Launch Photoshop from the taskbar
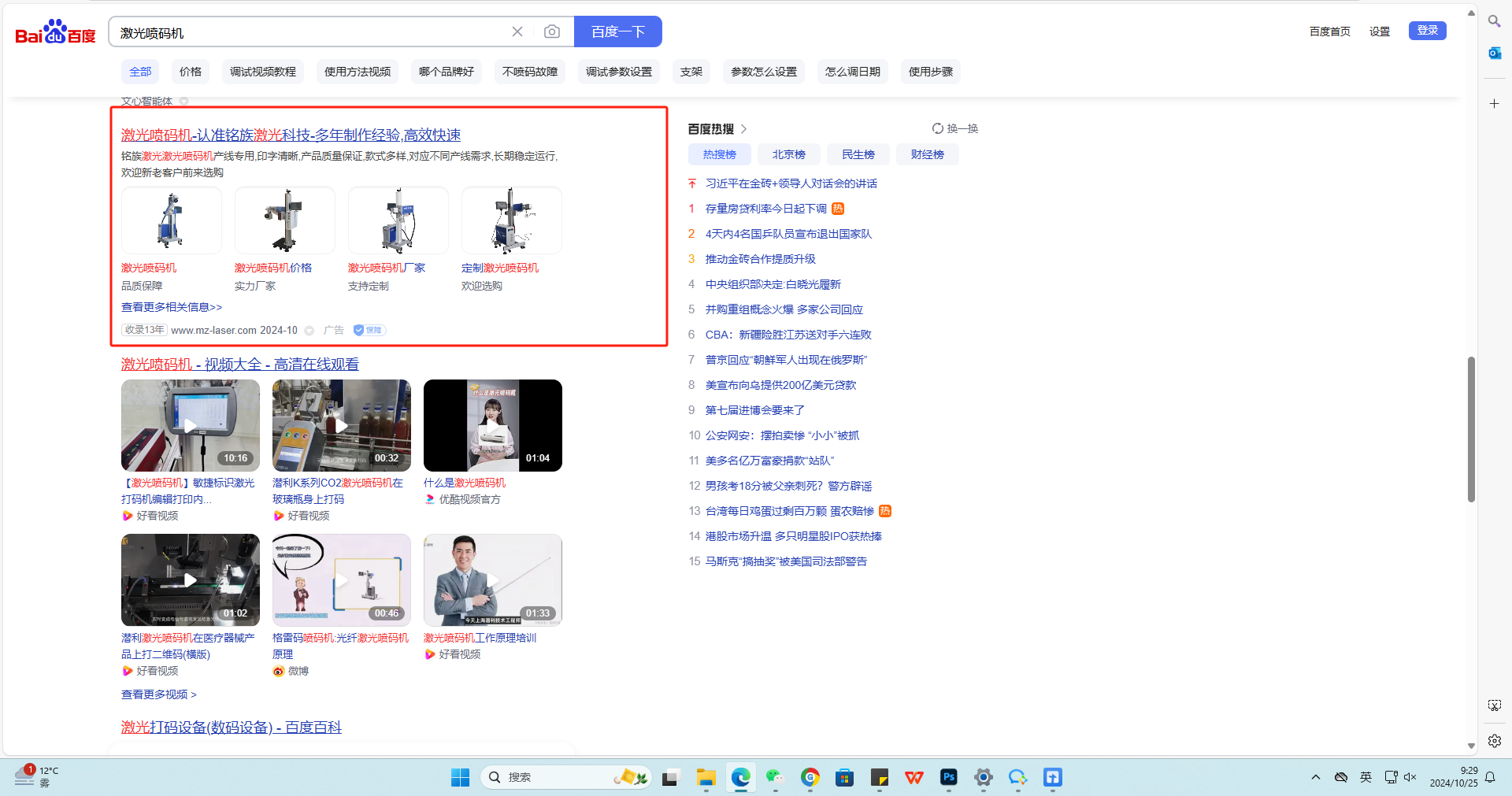Image resolution: width=1512 pixels, height=796 pixels. (949, 778)
